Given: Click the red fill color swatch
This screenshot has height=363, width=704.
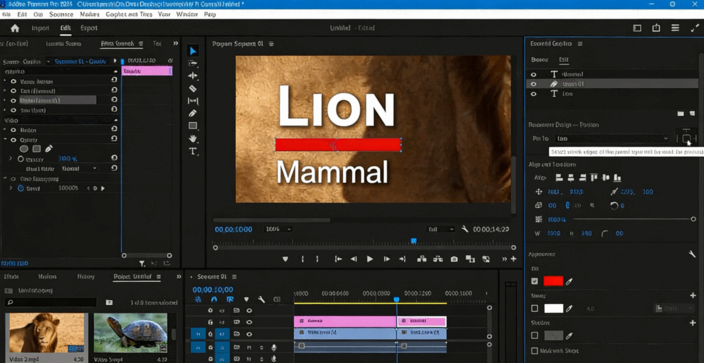Looking at the screenshot, I should (x=553, y=281).
